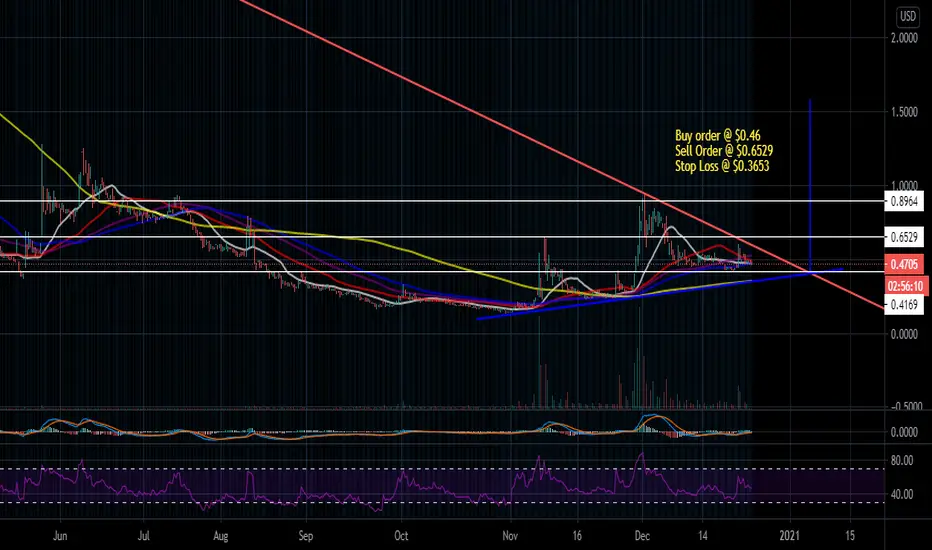932x550 pixels.
Task: Click the 1.5000 price axis label
Action: [x=904, y=112]
